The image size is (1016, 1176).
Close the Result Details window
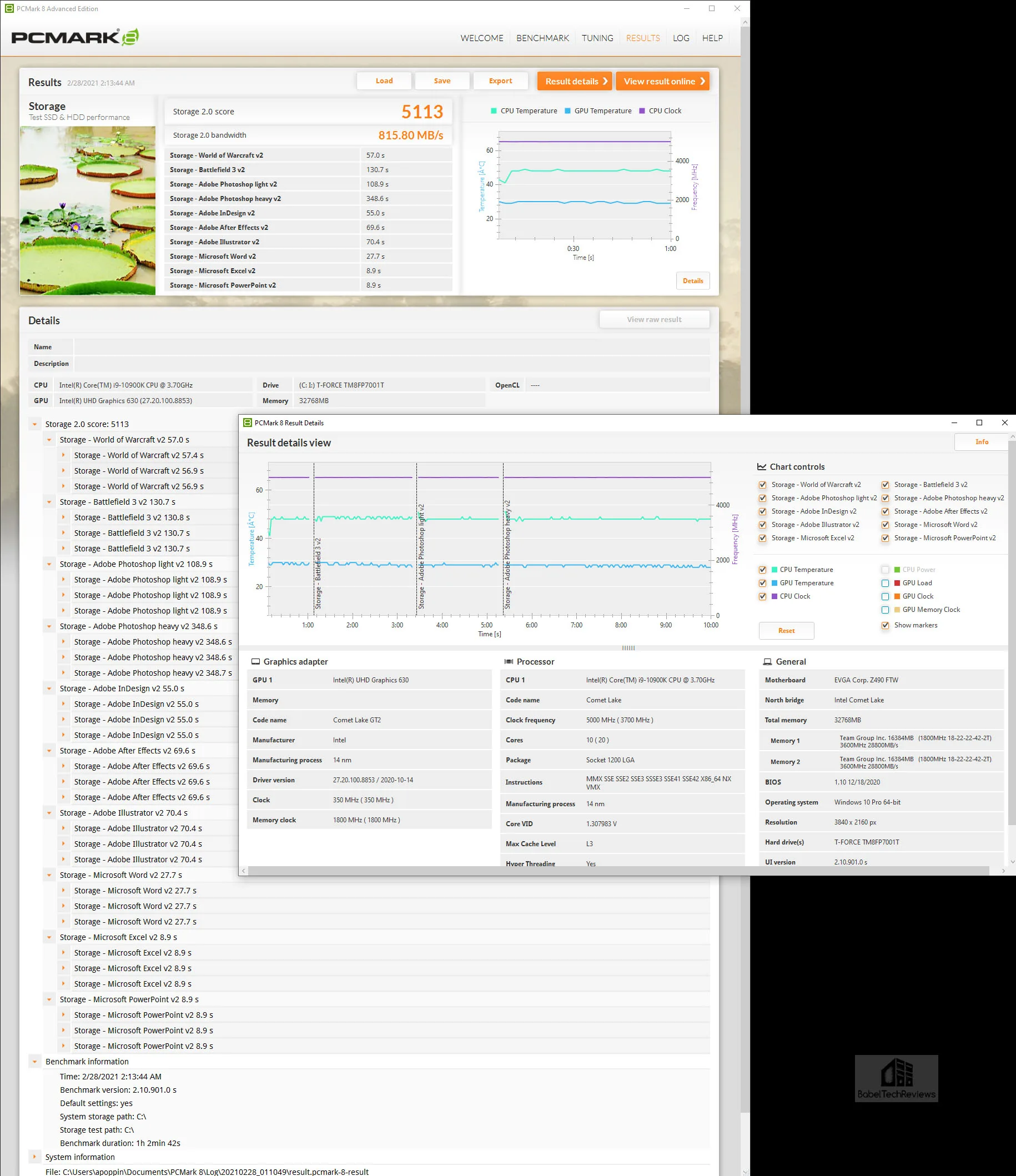click(x=1004, y=423)
